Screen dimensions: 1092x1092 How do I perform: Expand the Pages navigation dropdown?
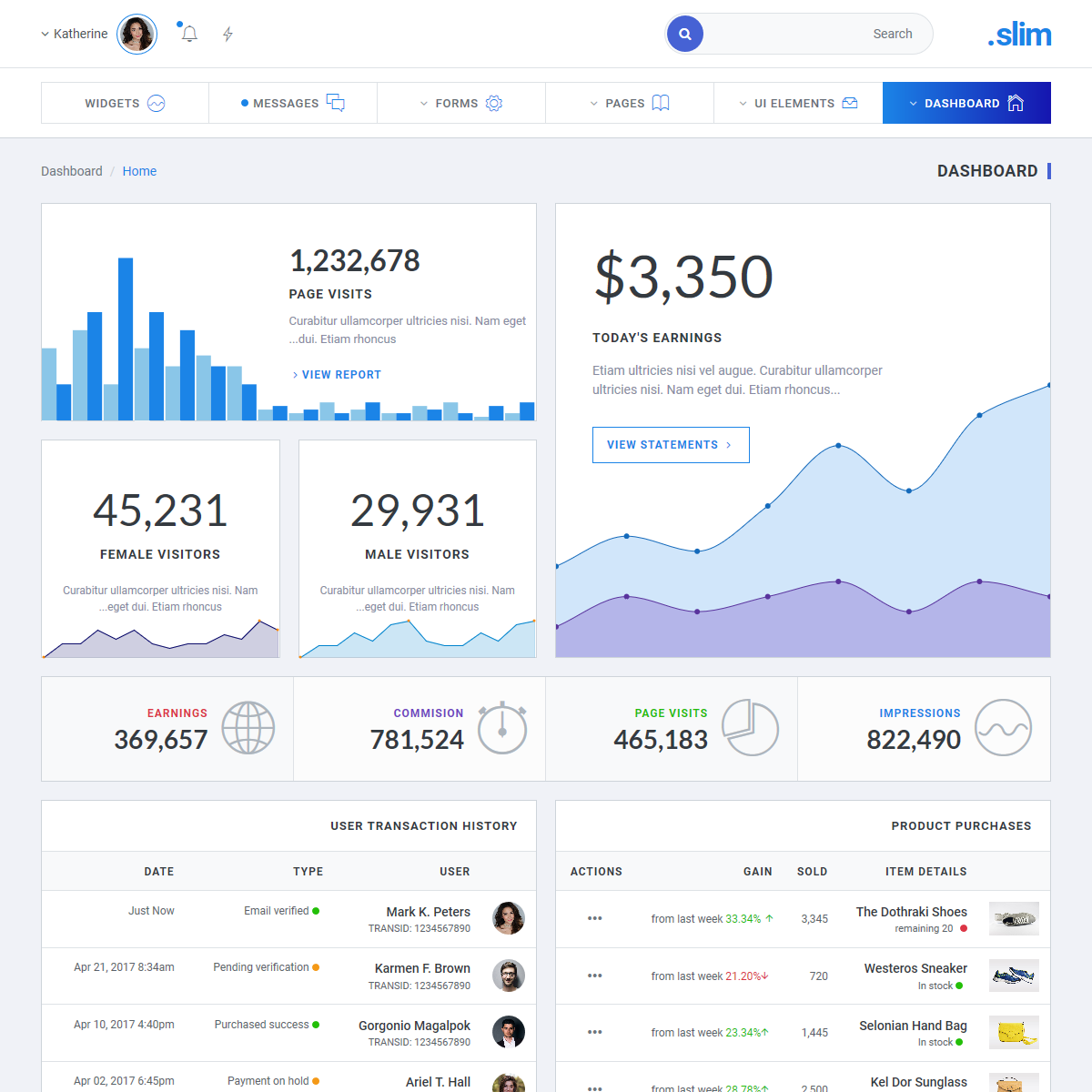(630, 104)
